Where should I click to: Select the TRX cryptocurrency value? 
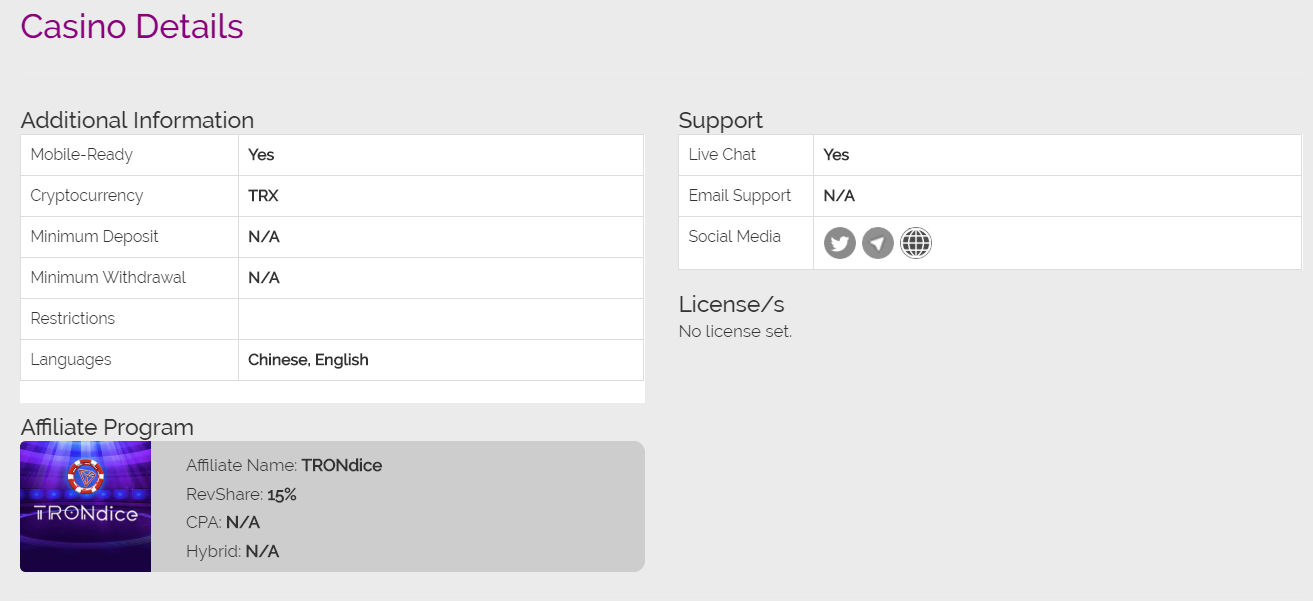(263, 196)
